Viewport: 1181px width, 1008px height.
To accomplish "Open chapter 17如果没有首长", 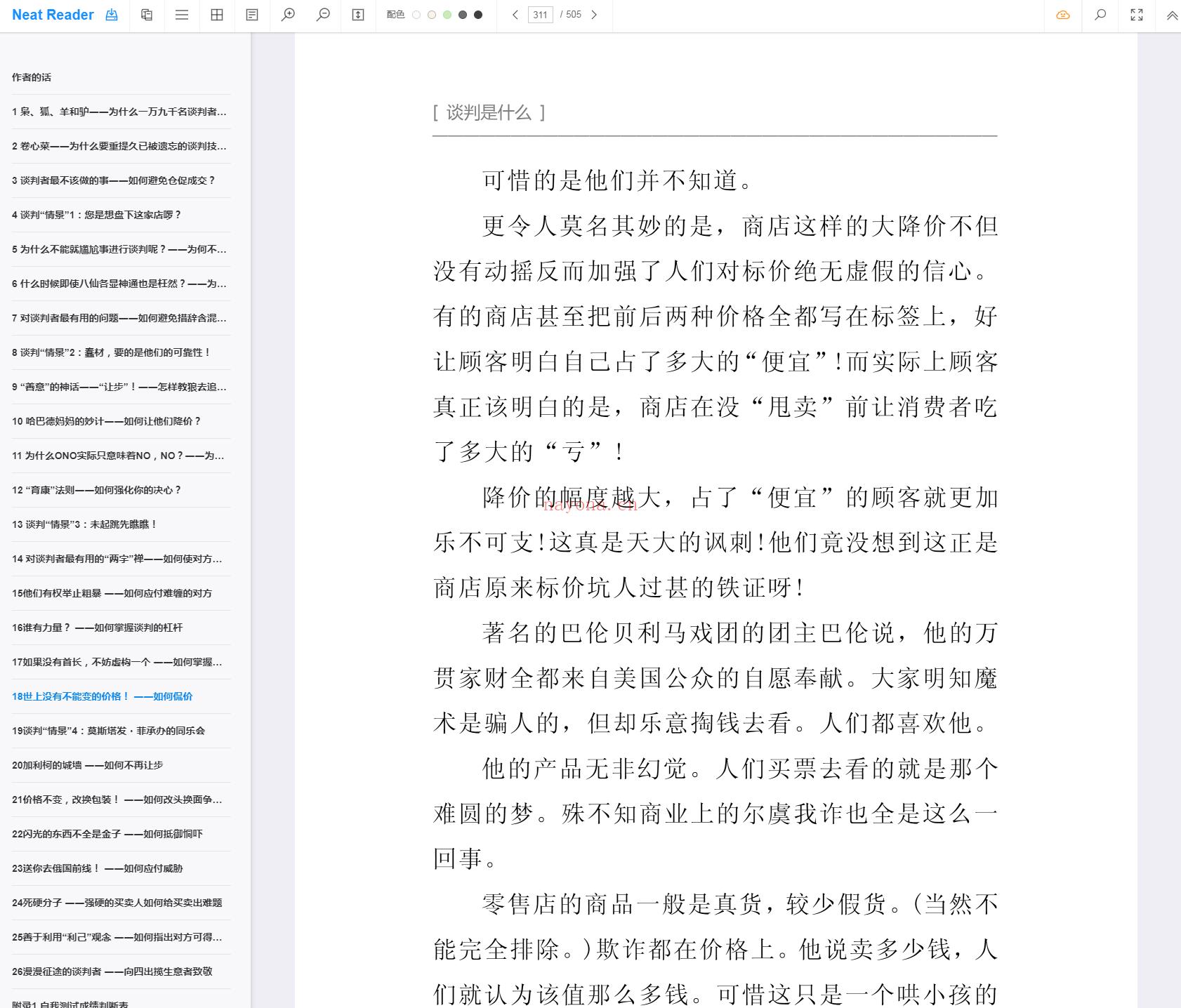I will (117, 662).
